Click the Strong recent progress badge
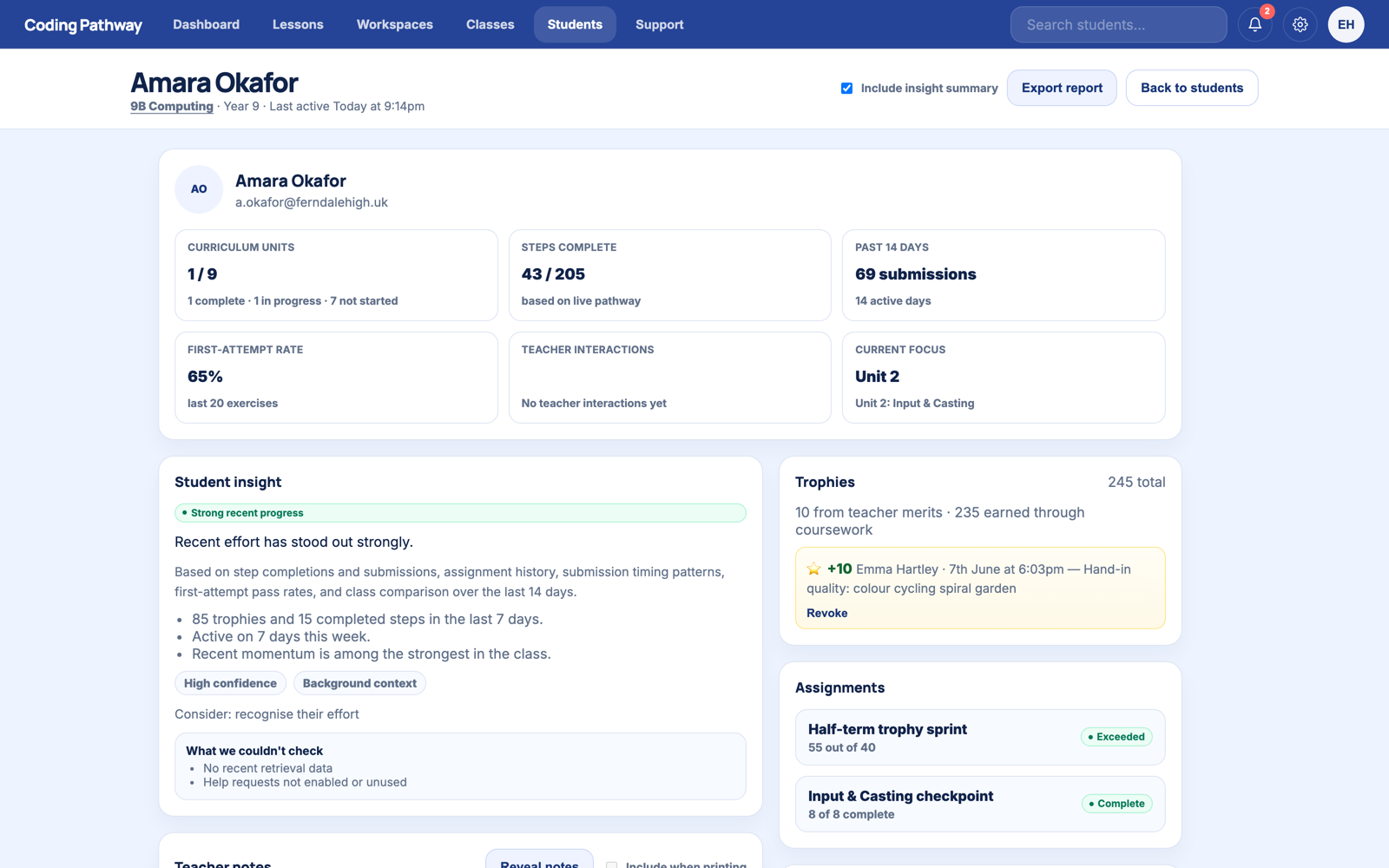This screenshot has height=868, width=1389. 460,513
